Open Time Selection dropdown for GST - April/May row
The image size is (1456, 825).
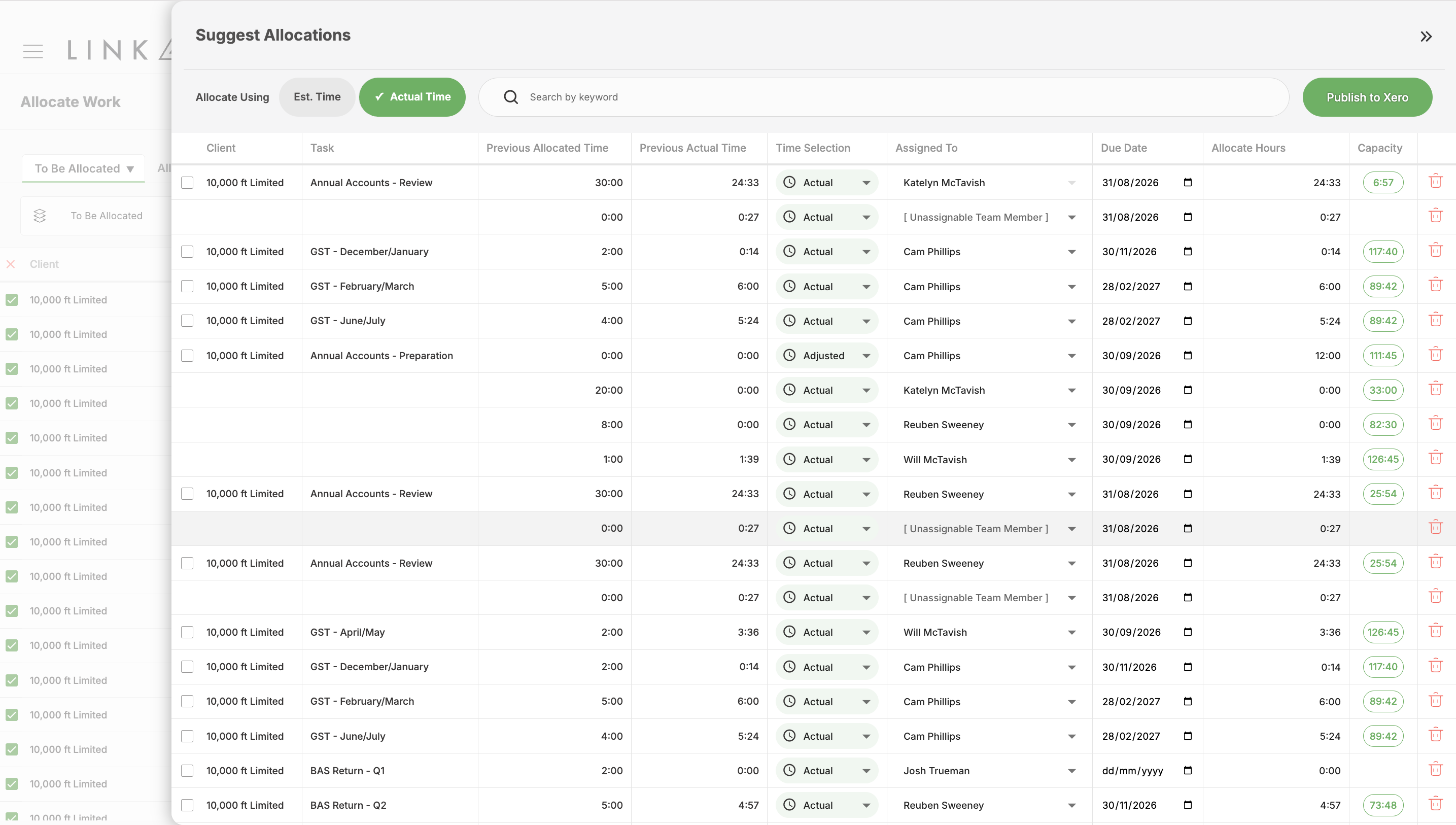[826, 632]
